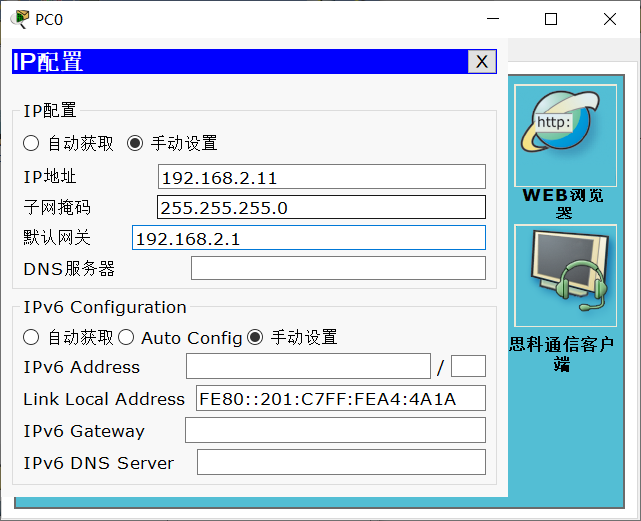Select IPv4 manual setting radio button
This screenshot has height=521, width=641.
pos(135,143)
